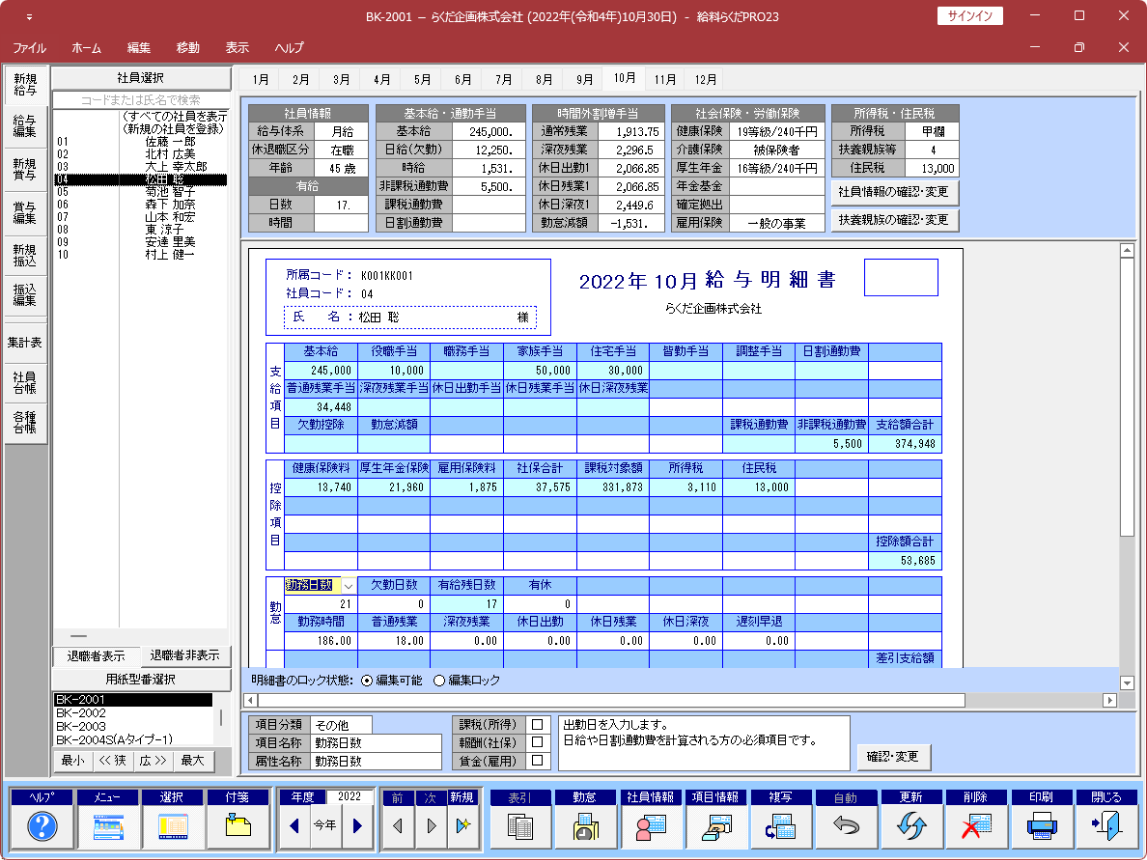Viewport: 1147px width, 860px height.
Task: Click the employee search input field
Action: point(140,100)
